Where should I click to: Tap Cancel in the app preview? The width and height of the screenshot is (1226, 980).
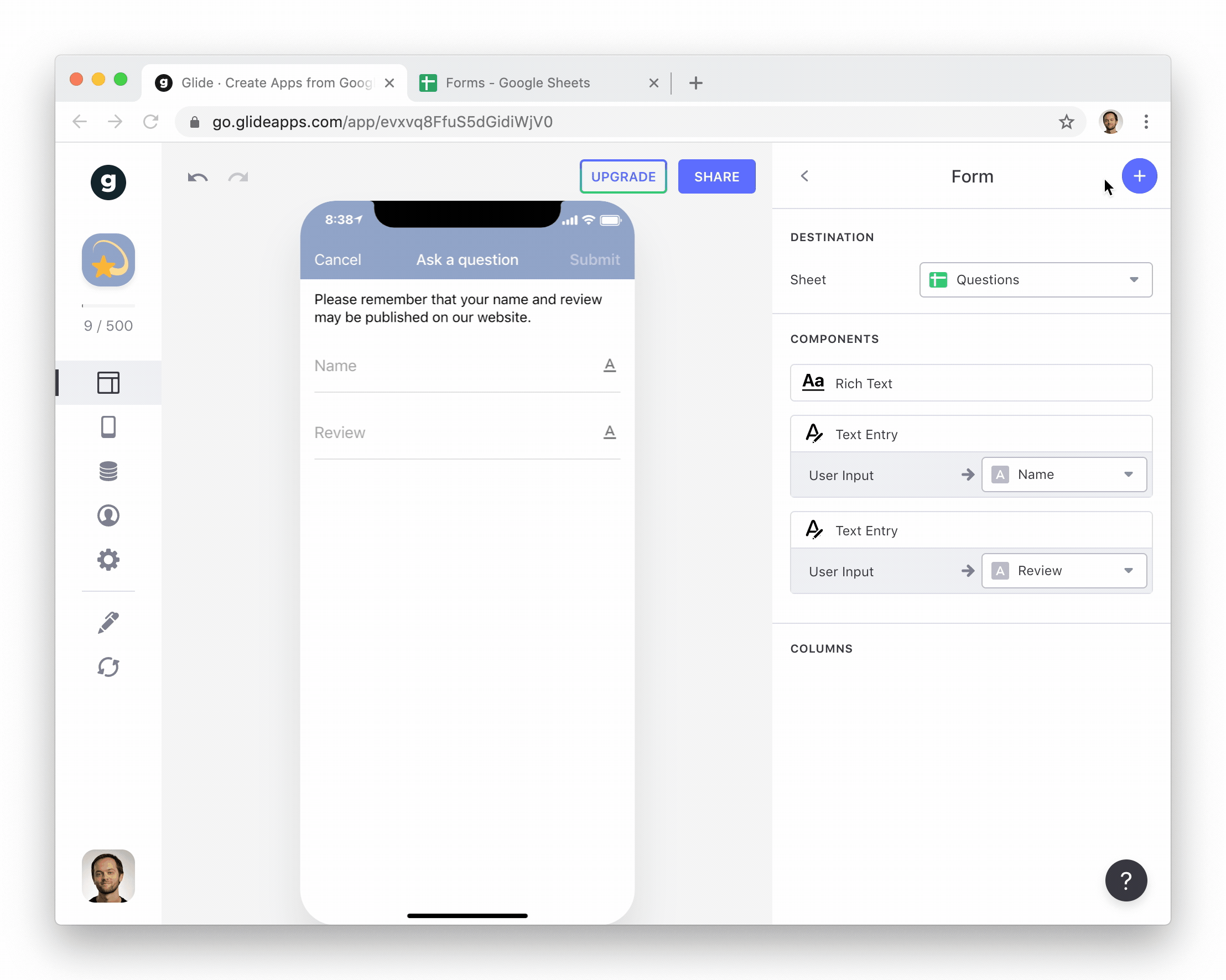pos(337,260)
